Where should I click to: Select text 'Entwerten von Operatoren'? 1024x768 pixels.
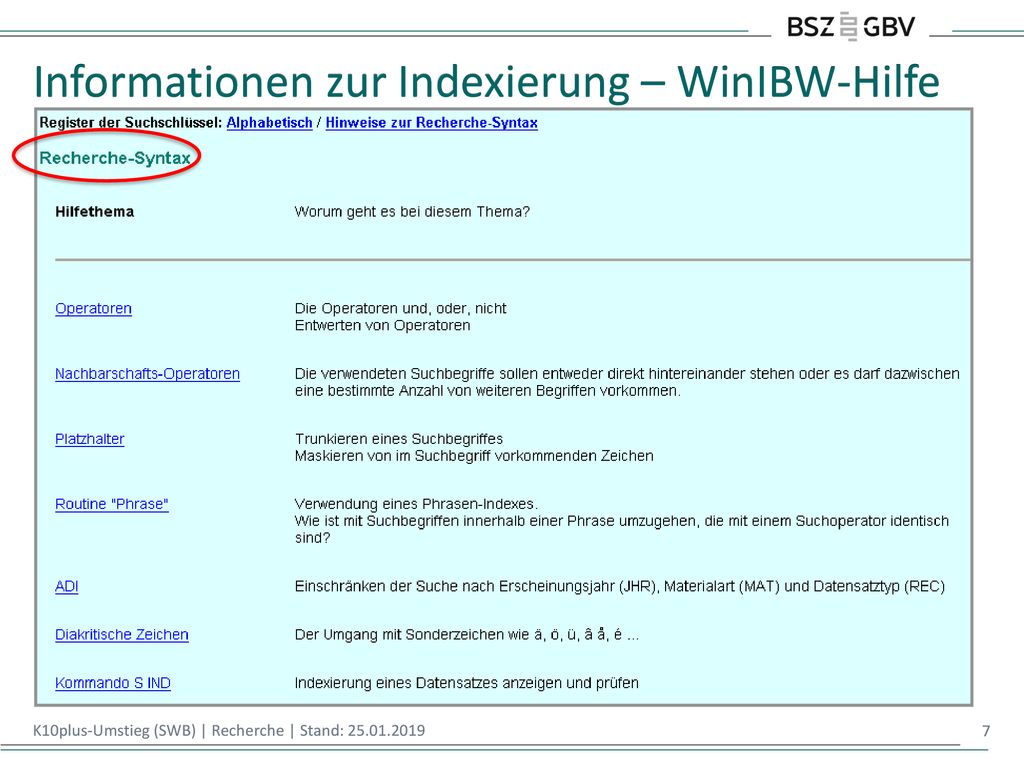click(x=382, y=325)
